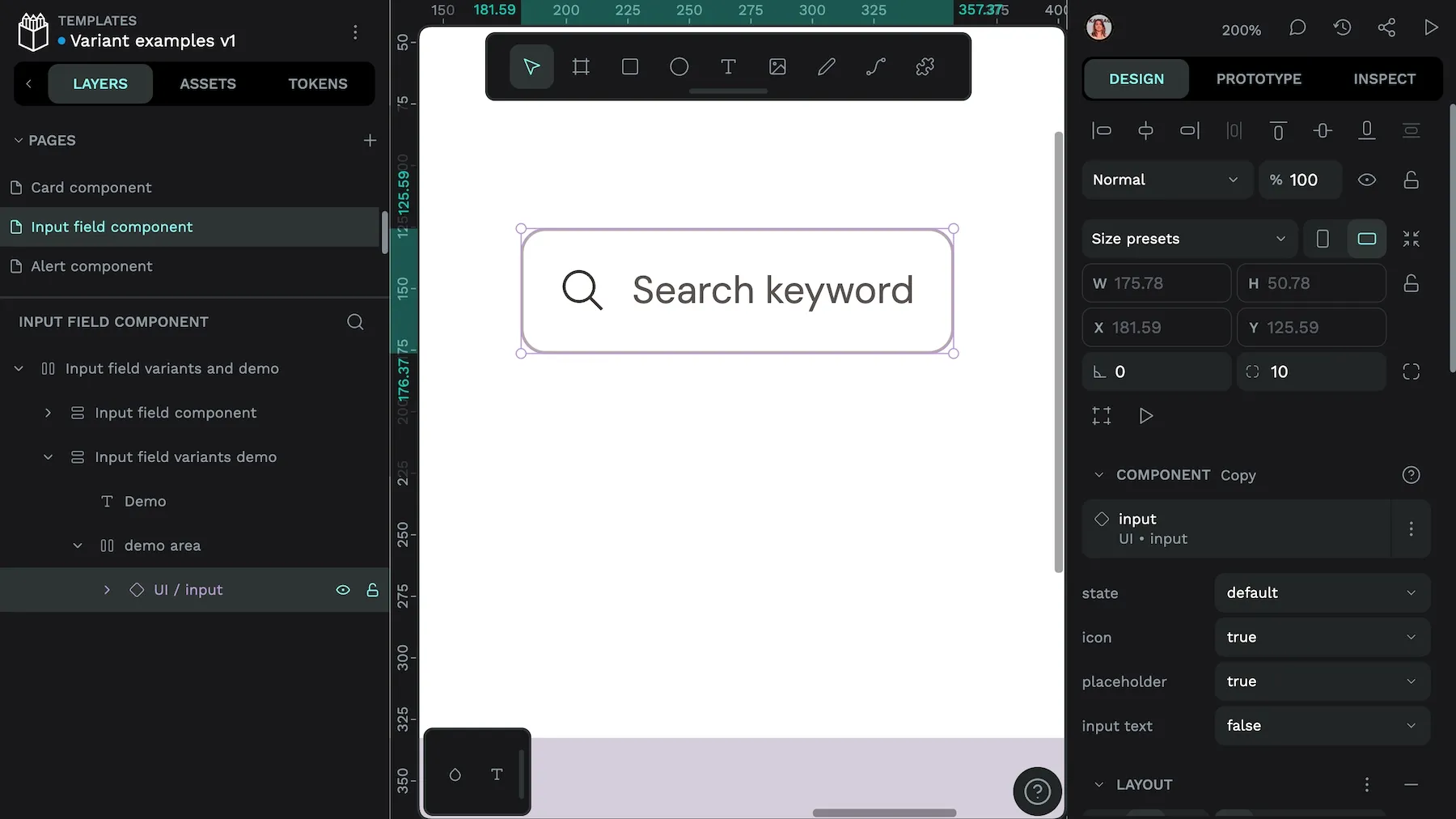Add a new page with the plus button
The image size is (1456, 819).
click(369, 140)
